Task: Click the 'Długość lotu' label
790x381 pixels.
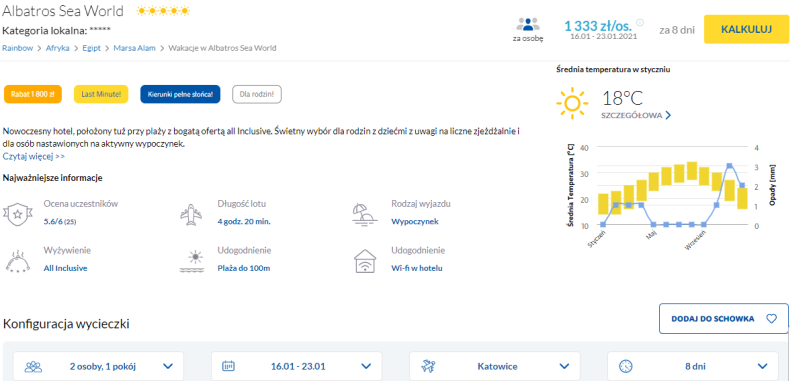Action: tap(242, 204)
